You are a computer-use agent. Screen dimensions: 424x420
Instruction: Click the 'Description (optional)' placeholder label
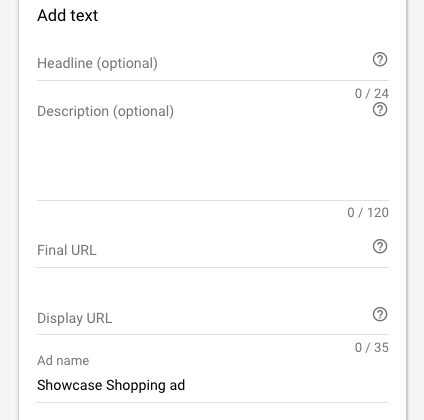point(105,111)
